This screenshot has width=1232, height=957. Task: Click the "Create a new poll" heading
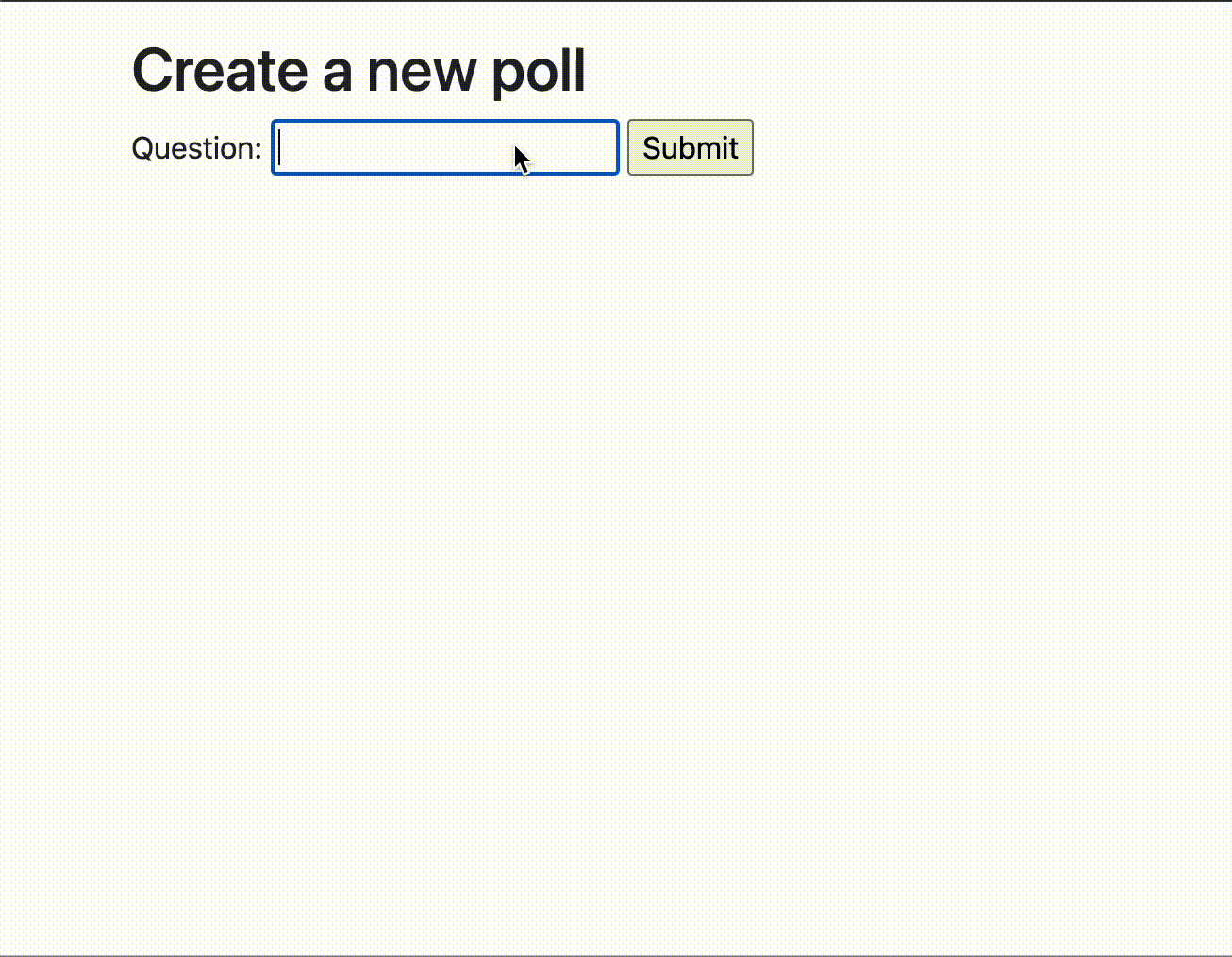pos(358,71)
